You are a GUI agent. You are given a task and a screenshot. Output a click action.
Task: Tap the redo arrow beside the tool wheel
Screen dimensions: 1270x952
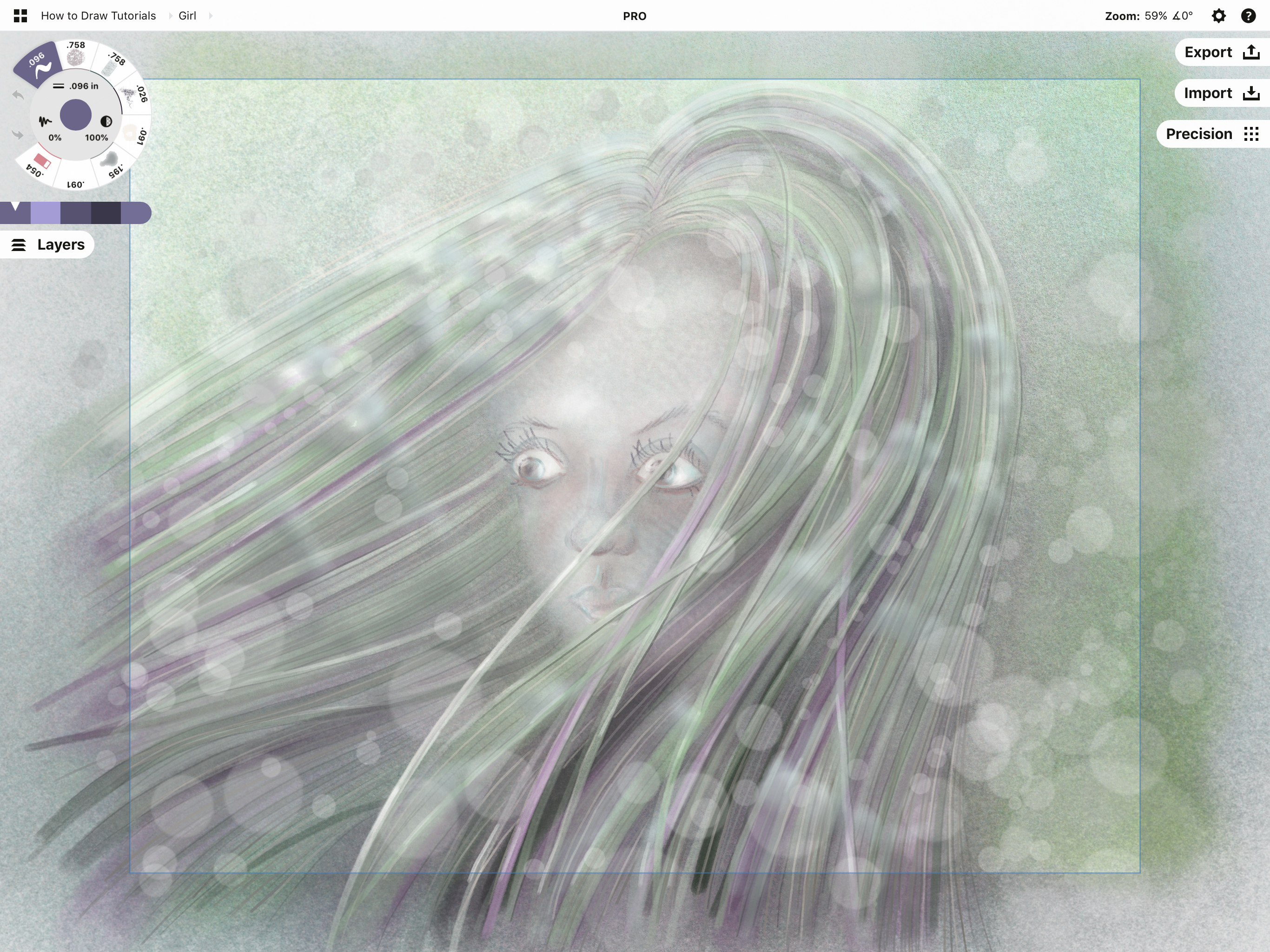pos(19,135)
